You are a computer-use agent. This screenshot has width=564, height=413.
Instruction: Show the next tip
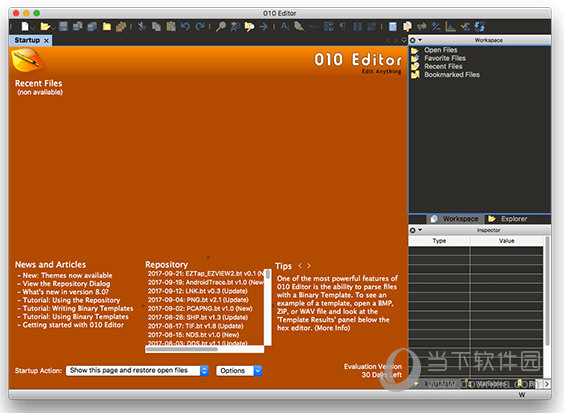(x=309, y=266)
